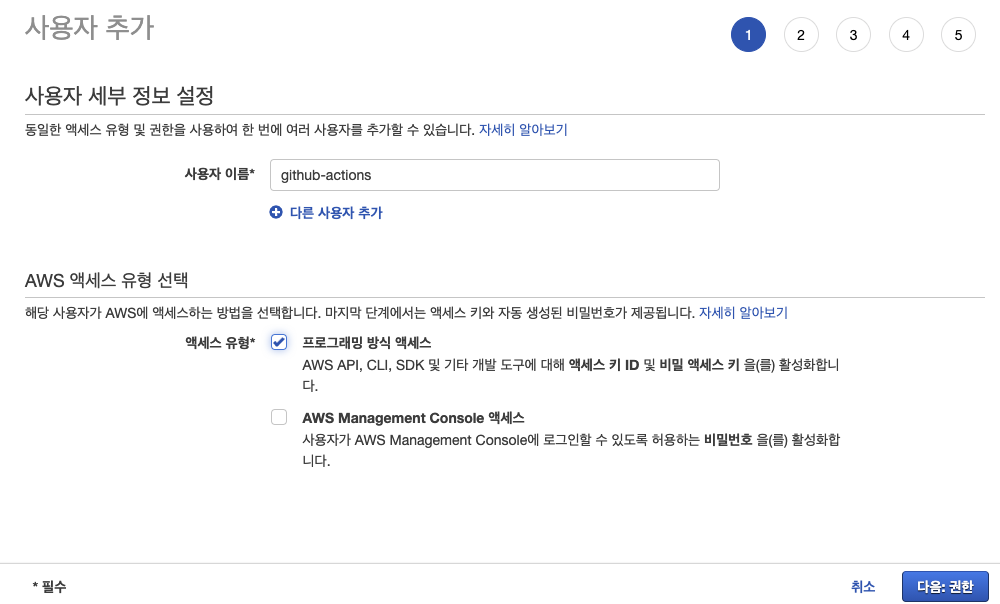1000x604 pixels.
Task: Enable the AWS Management Console 액세스 checkbox
Action: tap(279, 418)
